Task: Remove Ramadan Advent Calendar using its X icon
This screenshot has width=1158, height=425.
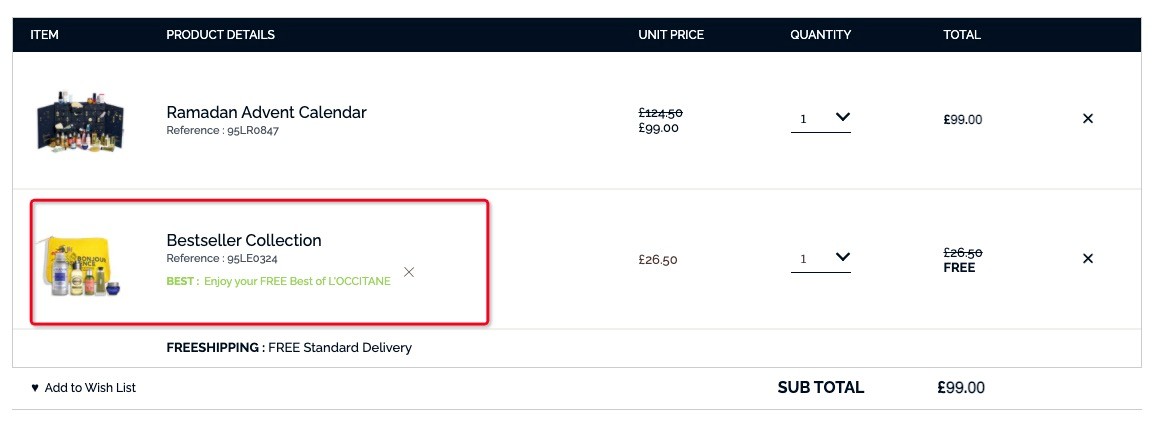Action: (x=1087, y=118)
